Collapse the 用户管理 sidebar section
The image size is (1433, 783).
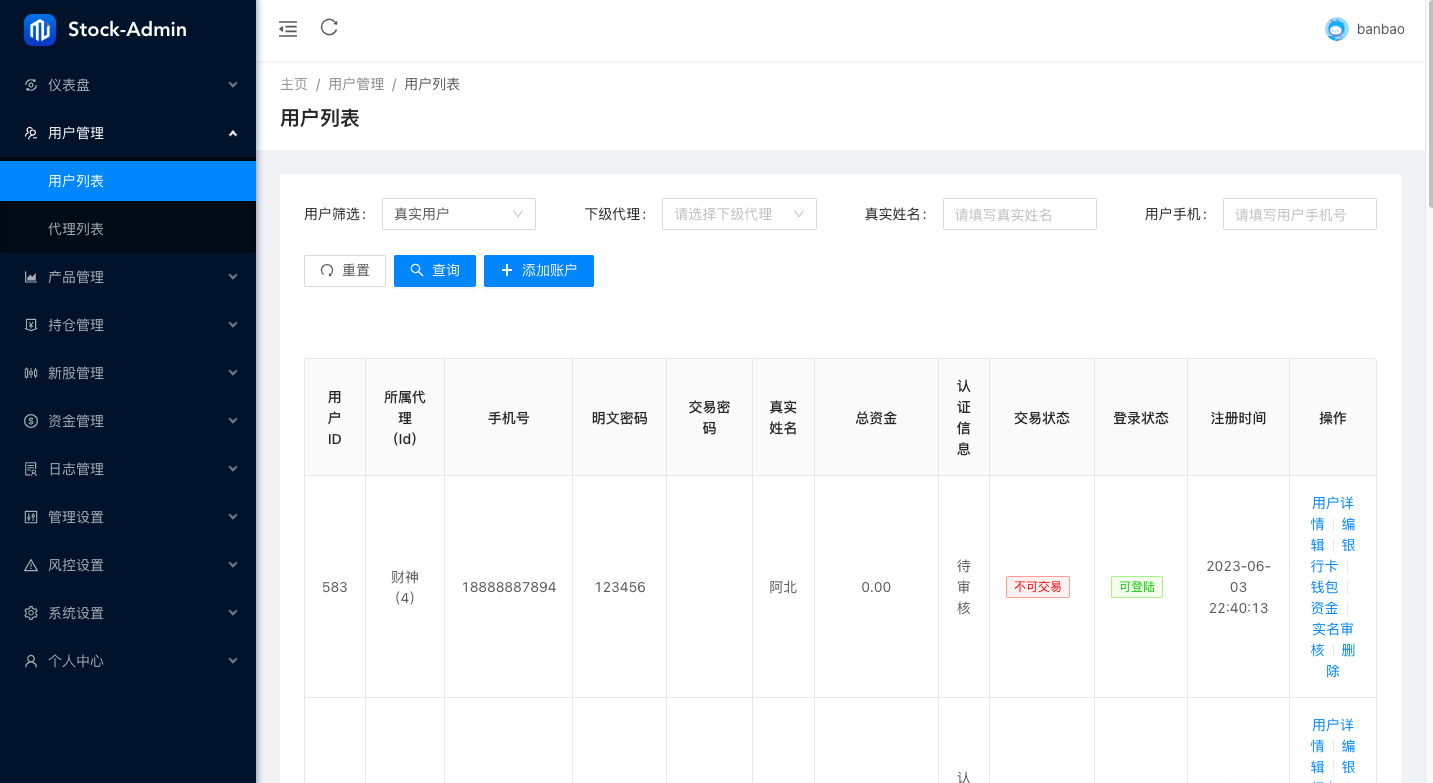pyautogui.click(x=128, y=133)
